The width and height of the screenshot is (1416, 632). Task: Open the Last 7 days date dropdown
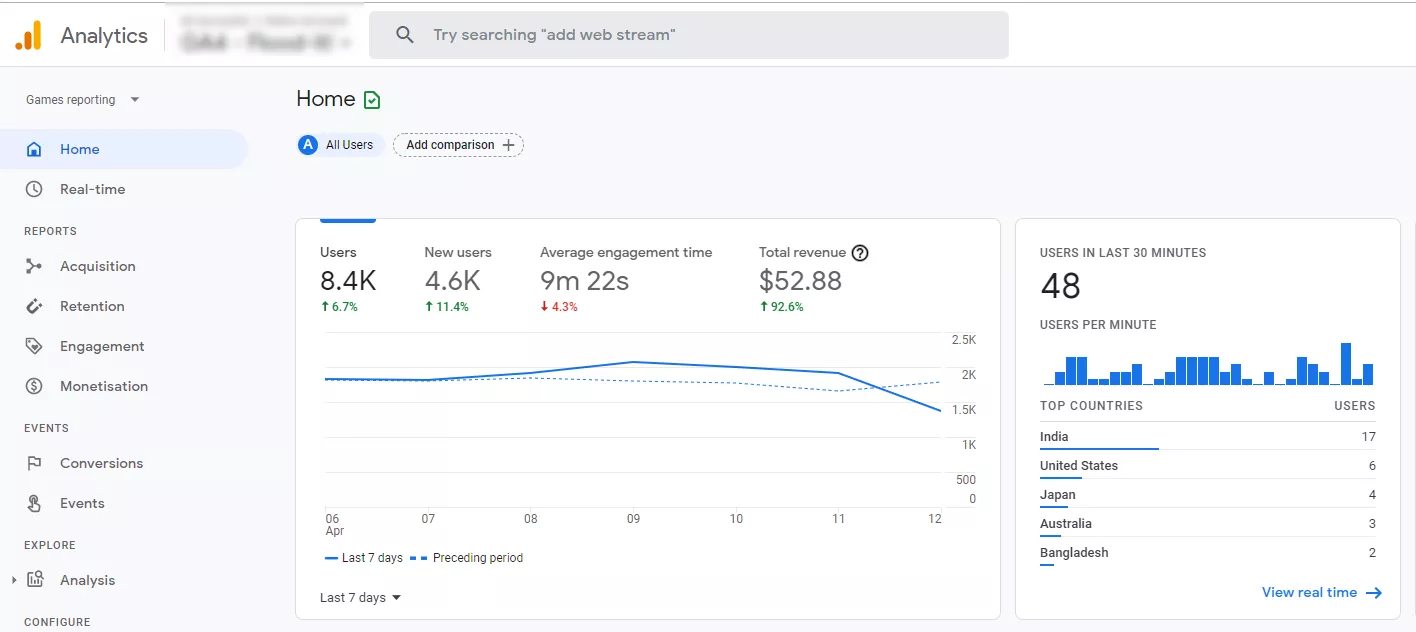[360, 598]
